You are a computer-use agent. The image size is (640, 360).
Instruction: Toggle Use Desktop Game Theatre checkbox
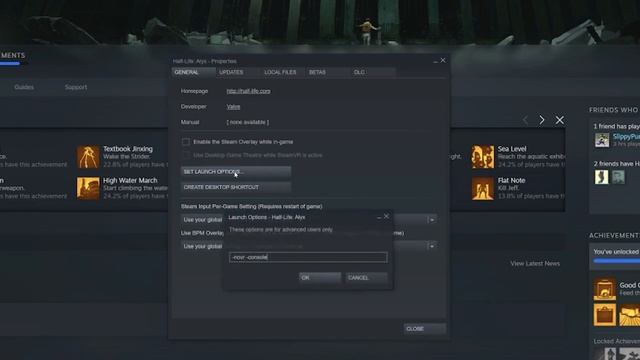(186, 155)
